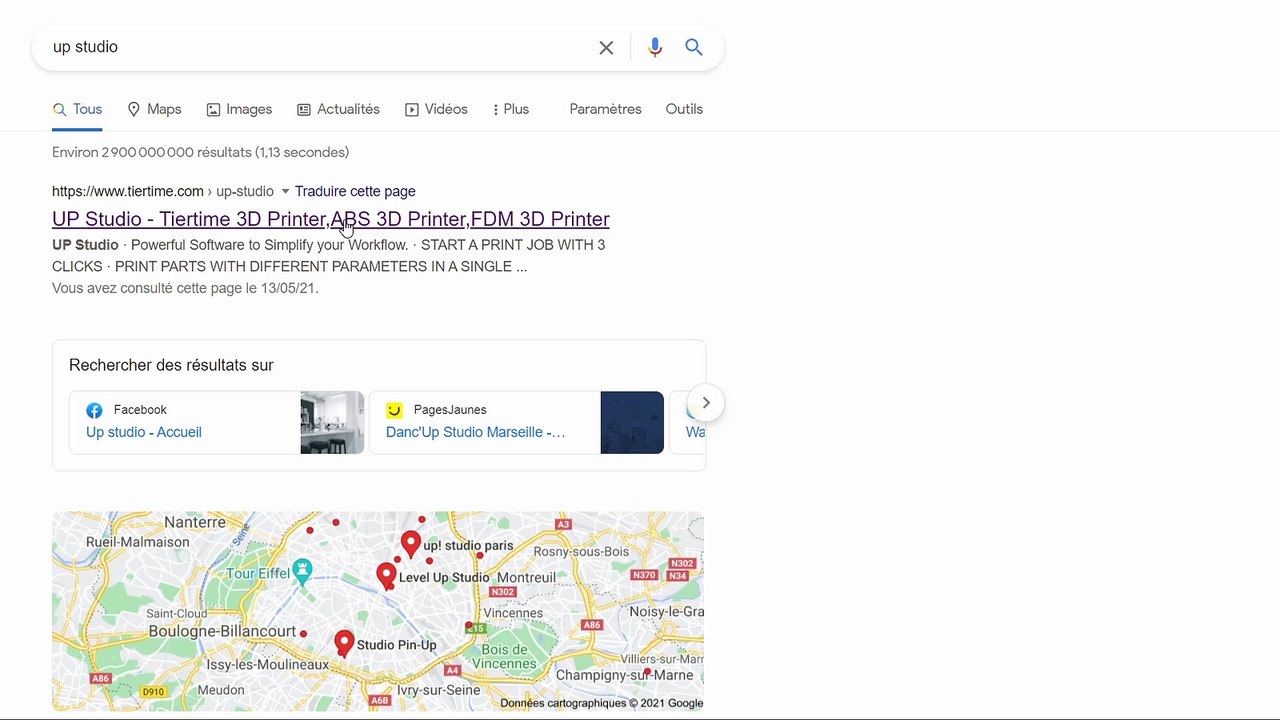Open Paramètres search settings
The height and width of the screenshot is (720, 1280).
(x=605, y=109)
